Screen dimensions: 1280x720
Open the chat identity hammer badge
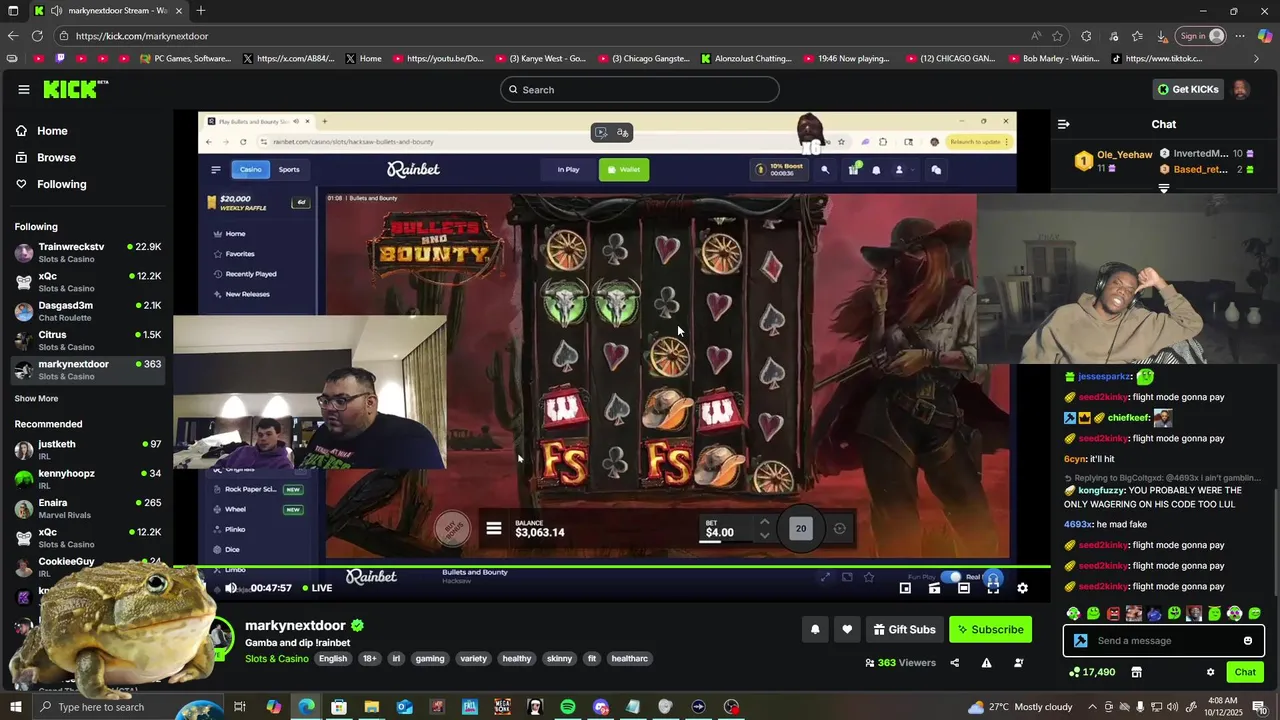(1080, 641)
